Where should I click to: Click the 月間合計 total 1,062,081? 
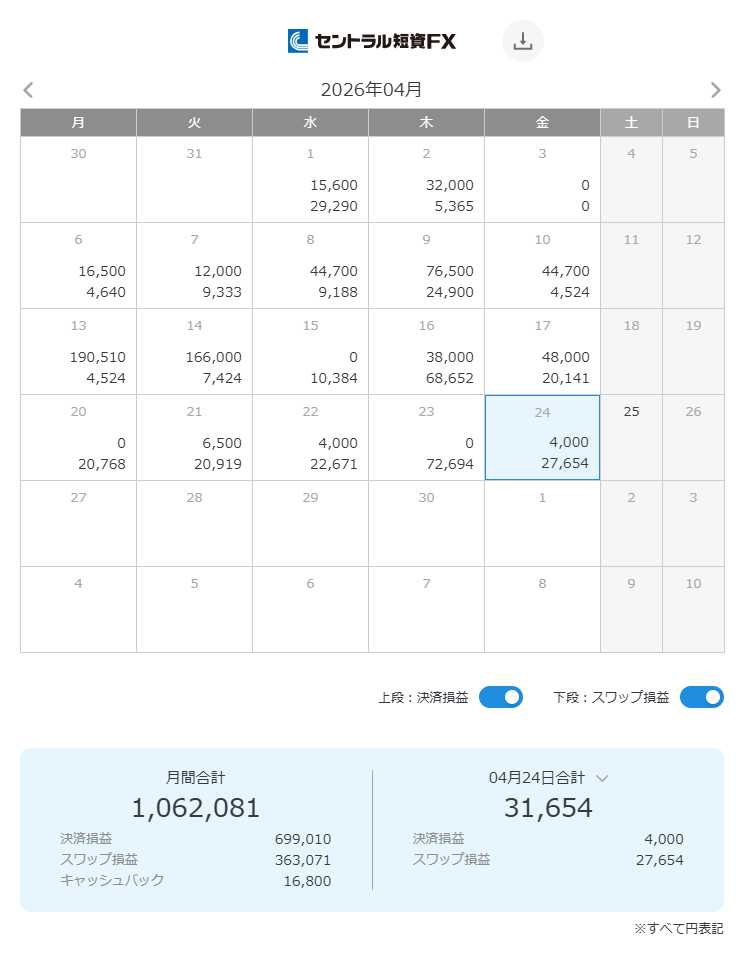(x=196, y=808)
